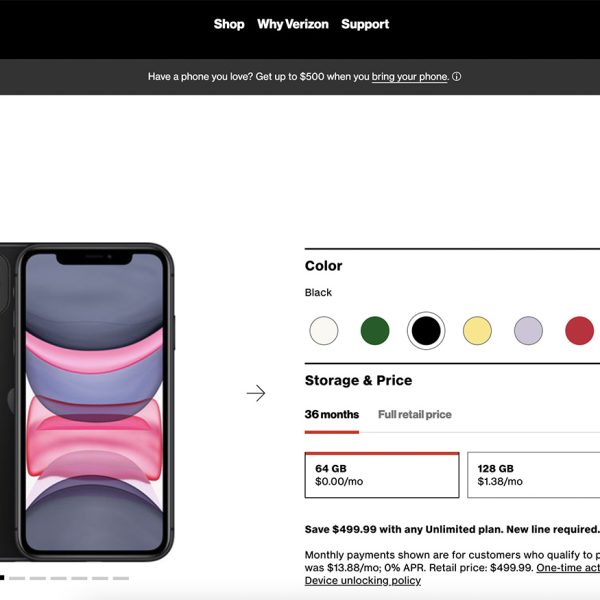Select the purple color swatch
600x600 pixels.
pyautogui.click(x=528, y=331)
